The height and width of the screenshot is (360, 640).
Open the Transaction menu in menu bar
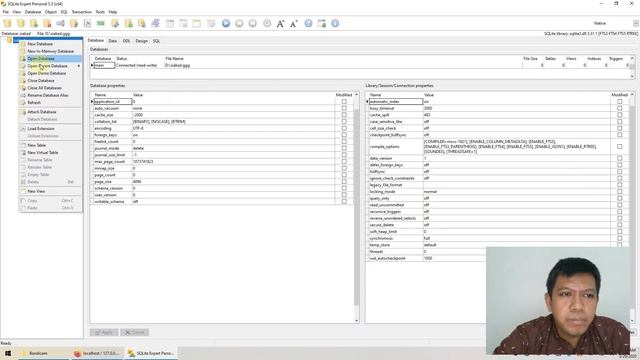(82, 12)
